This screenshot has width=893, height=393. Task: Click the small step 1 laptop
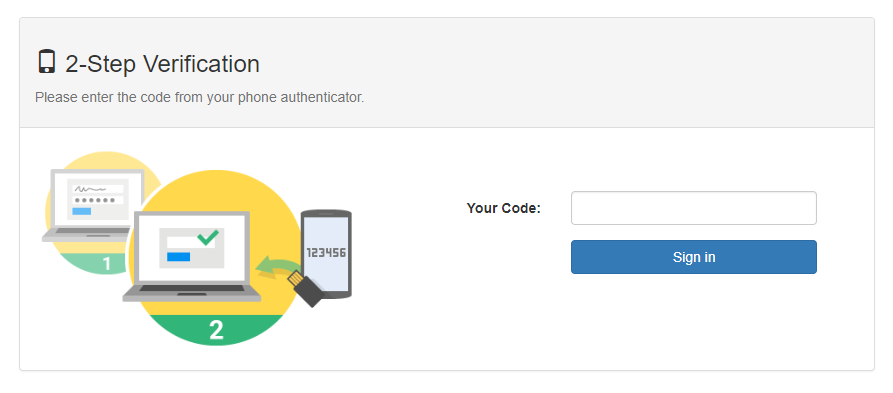pos(92,205)
